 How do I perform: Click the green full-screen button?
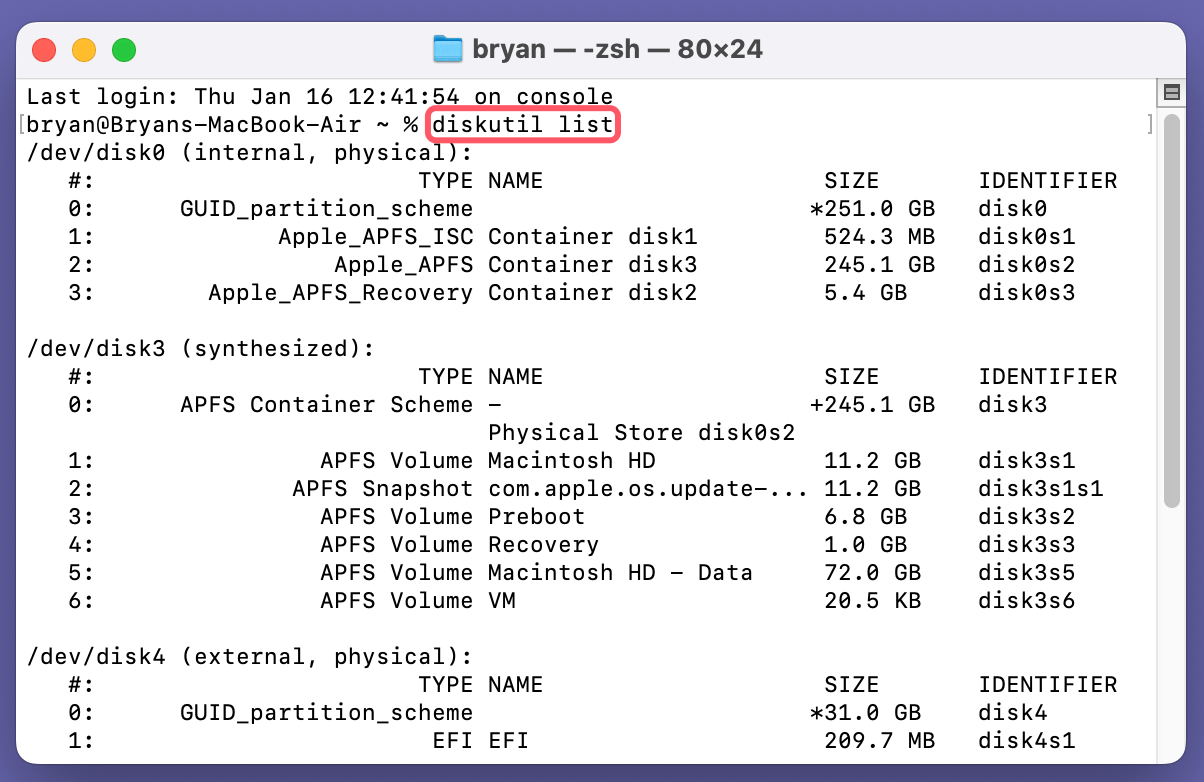click(x=123, y=47)
